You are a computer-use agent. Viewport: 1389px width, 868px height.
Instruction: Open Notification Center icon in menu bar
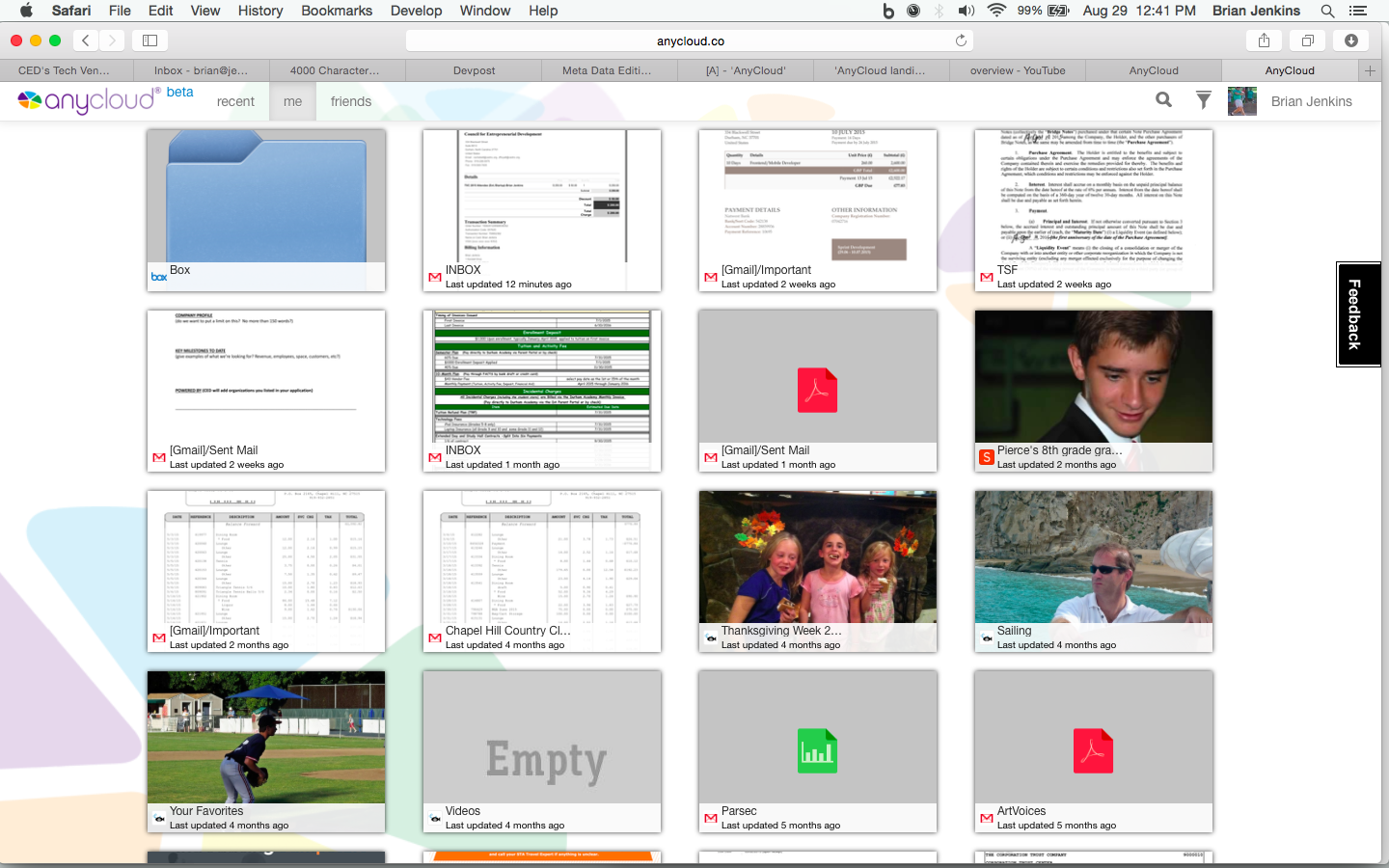point(1358,11)
